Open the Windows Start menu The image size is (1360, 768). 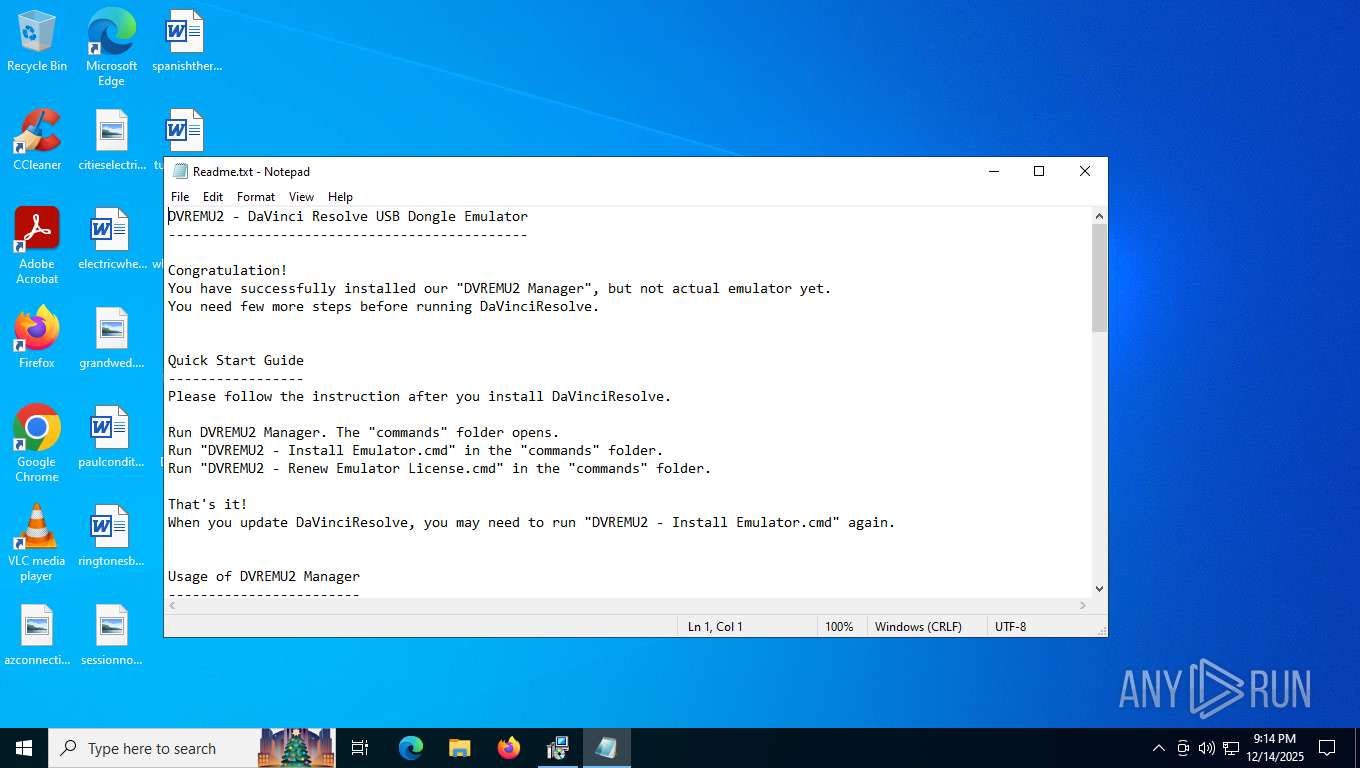point(24,748)
